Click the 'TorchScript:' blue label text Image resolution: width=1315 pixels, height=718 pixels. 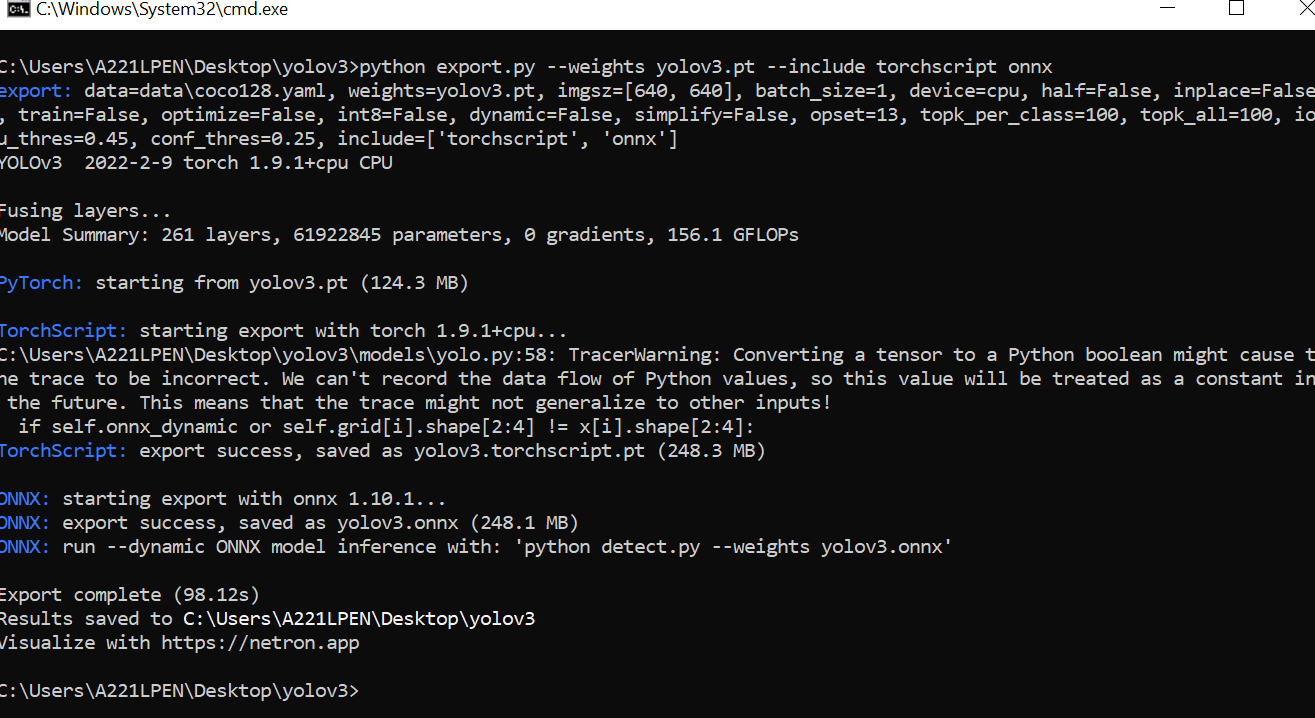pyautogui.click(x=62, y=330)
